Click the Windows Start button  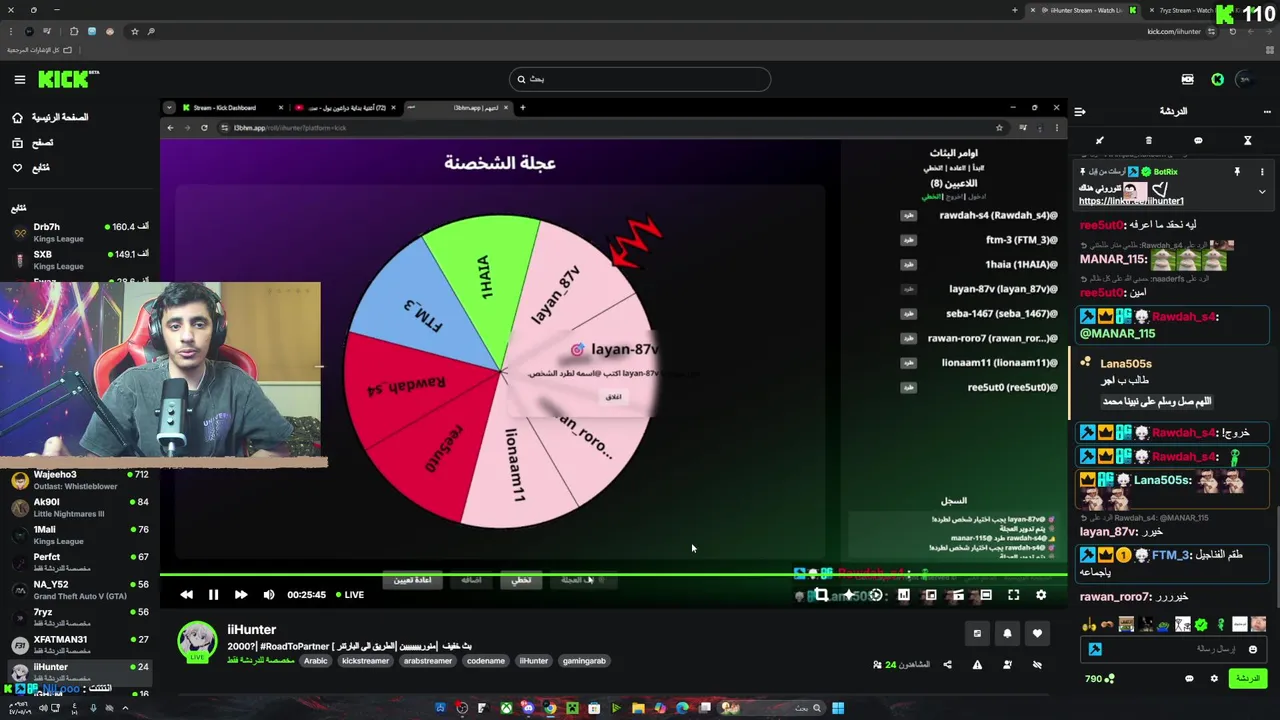click(838, 708)
